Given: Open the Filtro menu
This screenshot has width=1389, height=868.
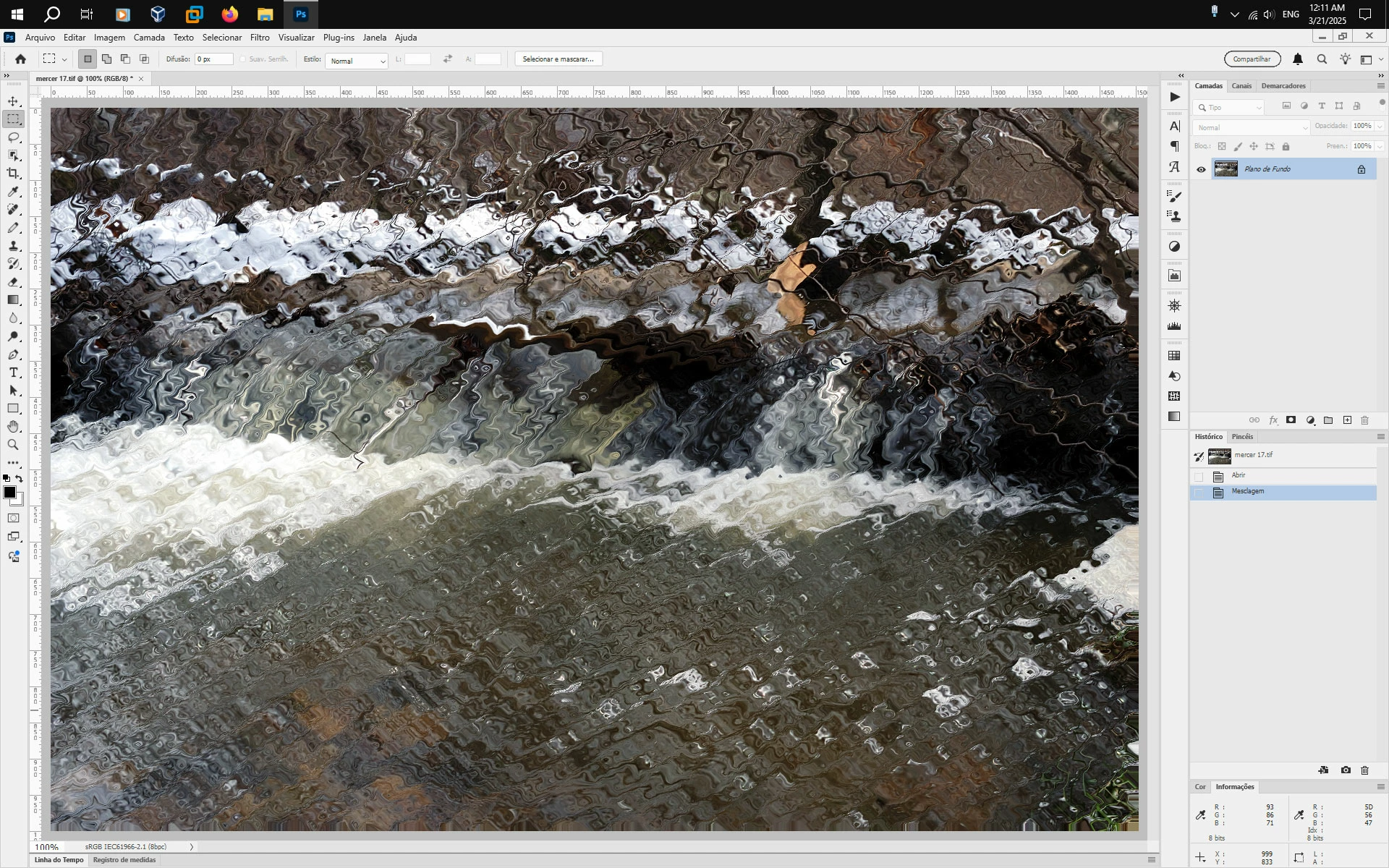Looking at the screenshot, I should 260,38.
